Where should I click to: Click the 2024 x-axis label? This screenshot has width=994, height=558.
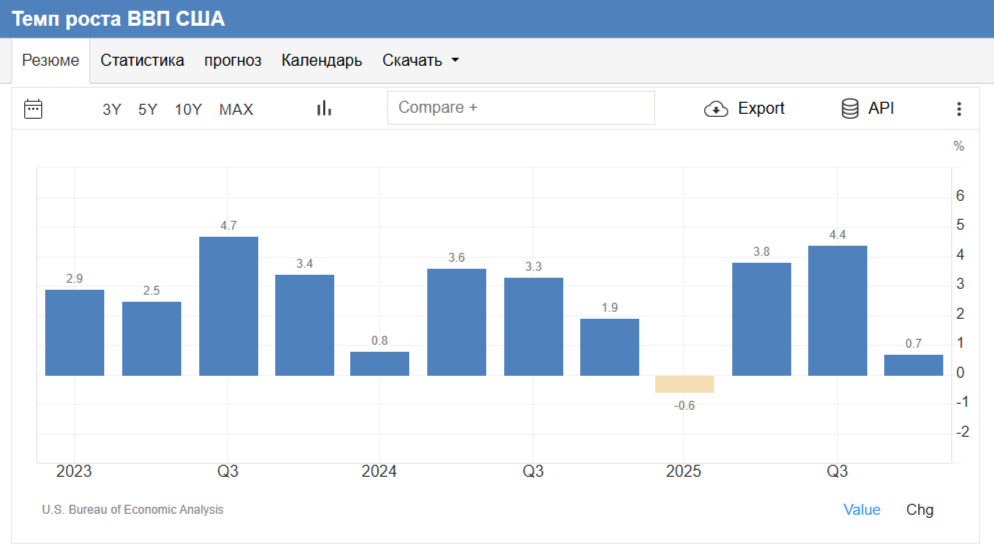click(379, 471)
